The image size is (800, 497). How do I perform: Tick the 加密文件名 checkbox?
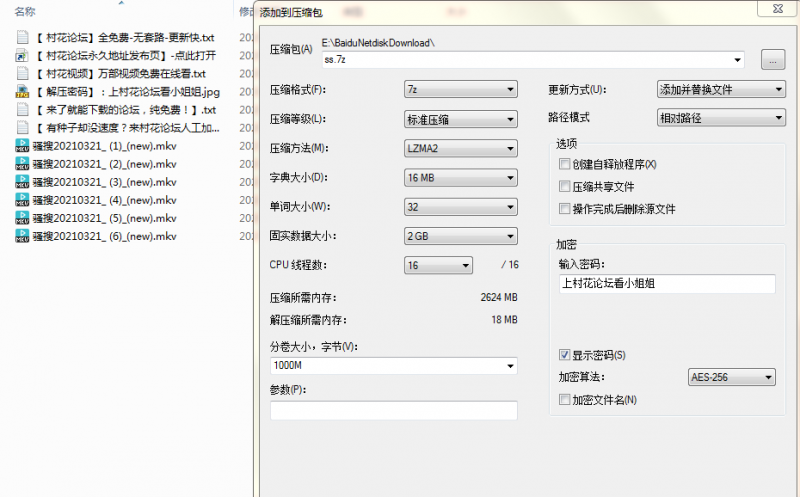pos(565,400)
